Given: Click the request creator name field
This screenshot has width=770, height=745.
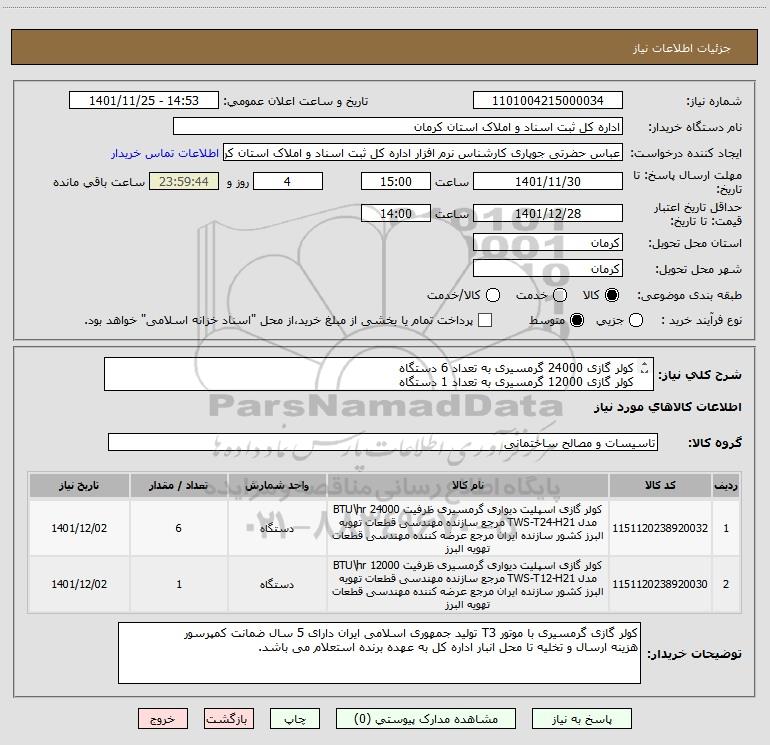Looking at the screenshot, I should point(423,153).
